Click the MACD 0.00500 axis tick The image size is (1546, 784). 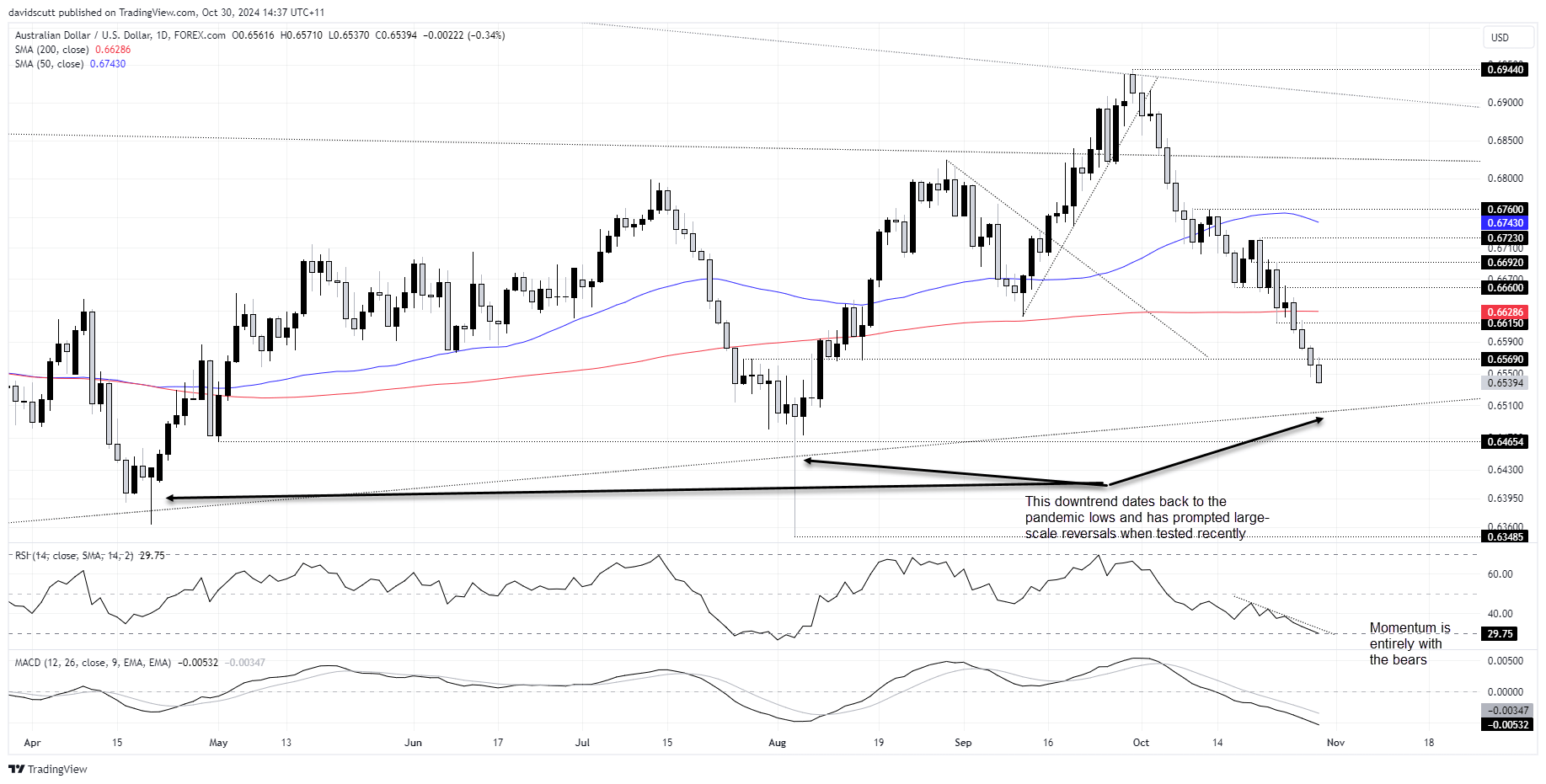coord(1505,661)
